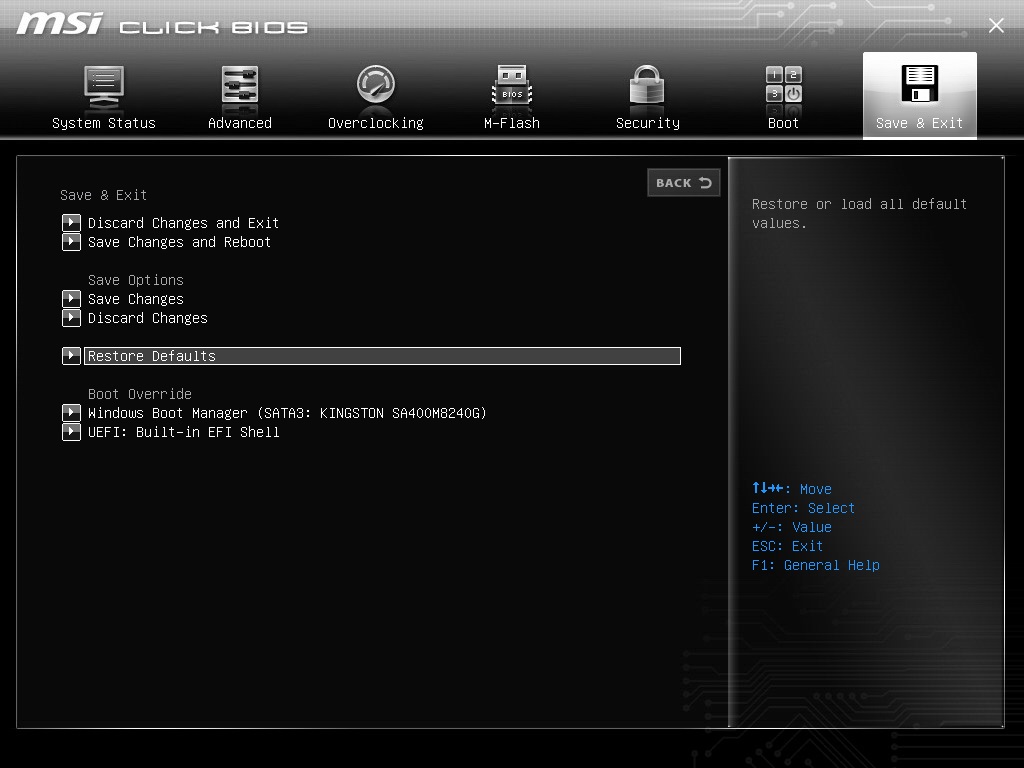This screenshot has height=768, width=1024.
Task: Close the BIOS setup window
Action: coord(996,25)
